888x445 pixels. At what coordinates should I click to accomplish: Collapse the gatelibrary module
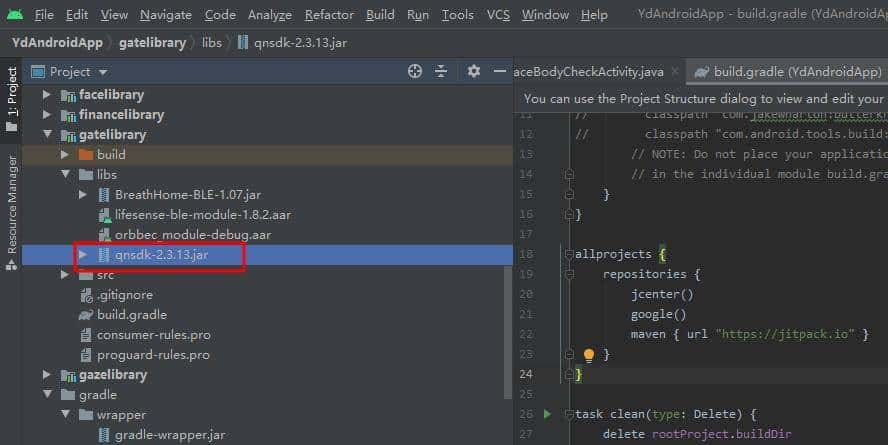[47, 134]
